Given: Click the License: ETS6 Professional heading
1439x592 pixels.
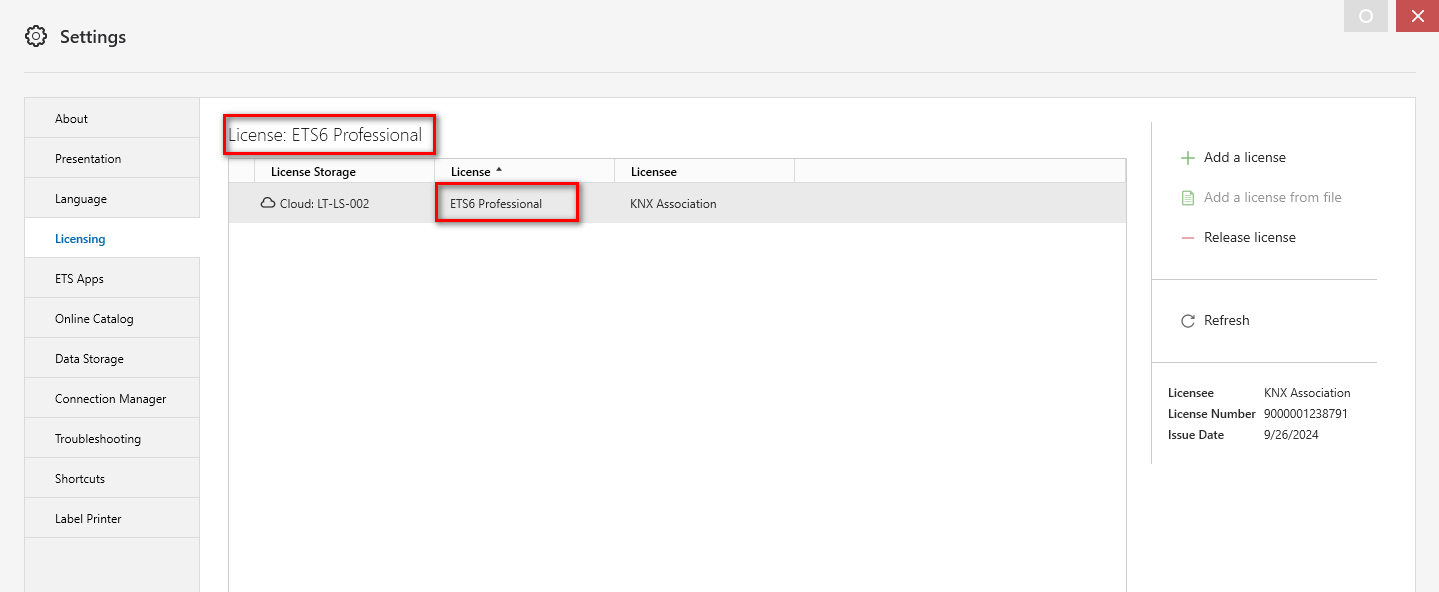Looking at the screenshot, I should click(325, 135).
